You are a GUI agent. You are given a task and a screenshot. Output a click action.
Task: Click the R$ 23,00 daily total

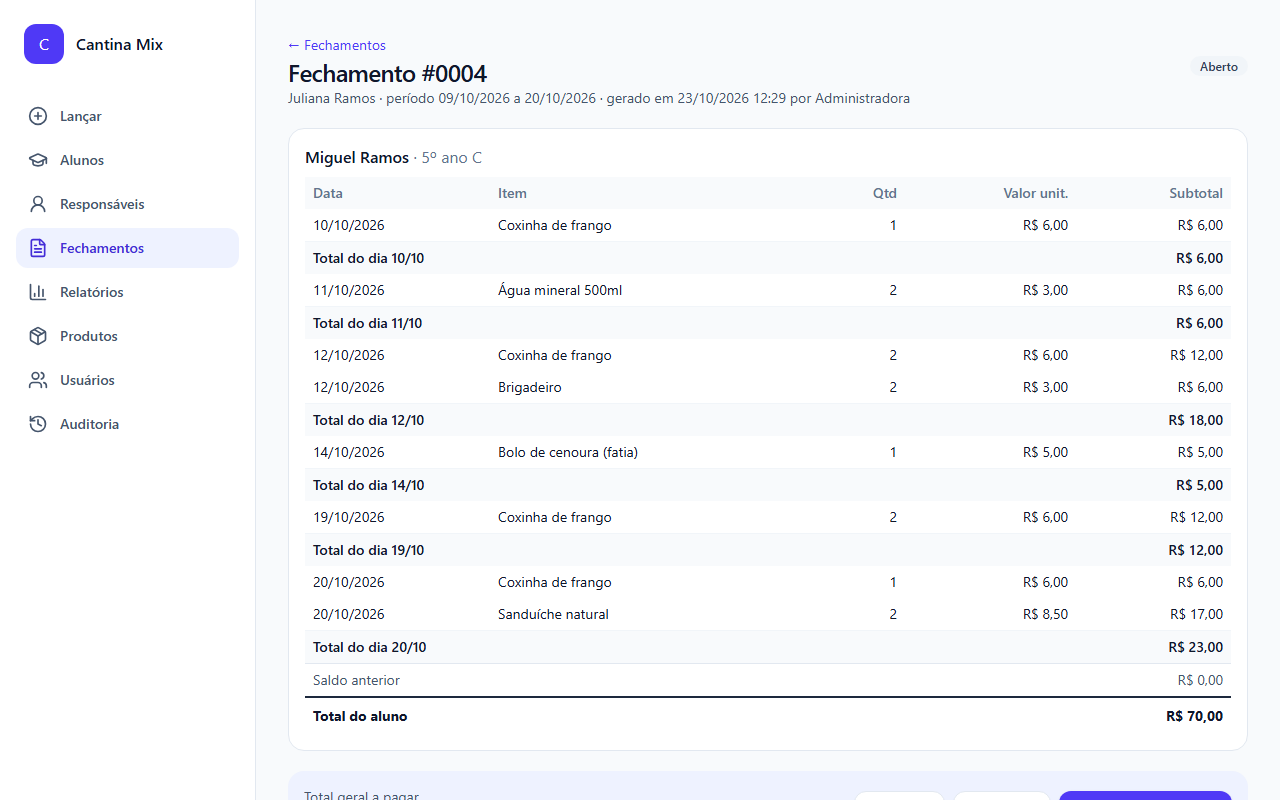1195,647
